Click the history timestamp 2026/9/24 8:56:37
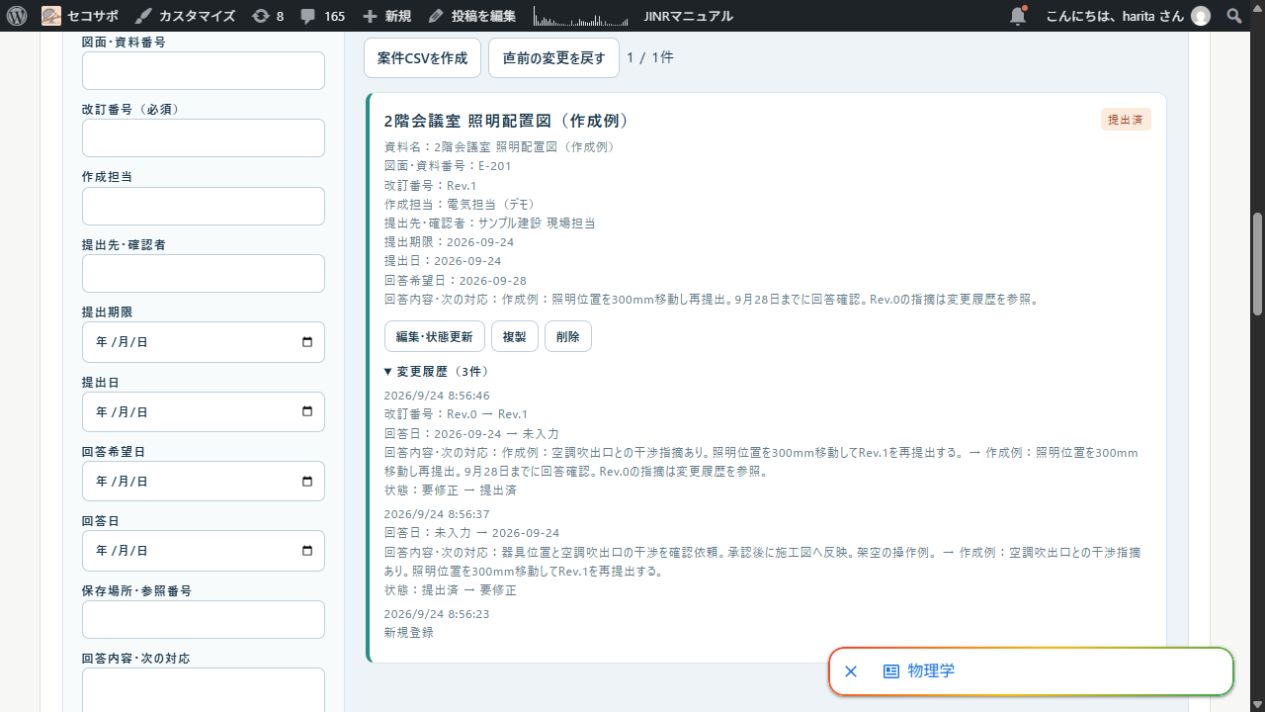The width and height of the screenshot is (1265, 712). coord(437,514)
